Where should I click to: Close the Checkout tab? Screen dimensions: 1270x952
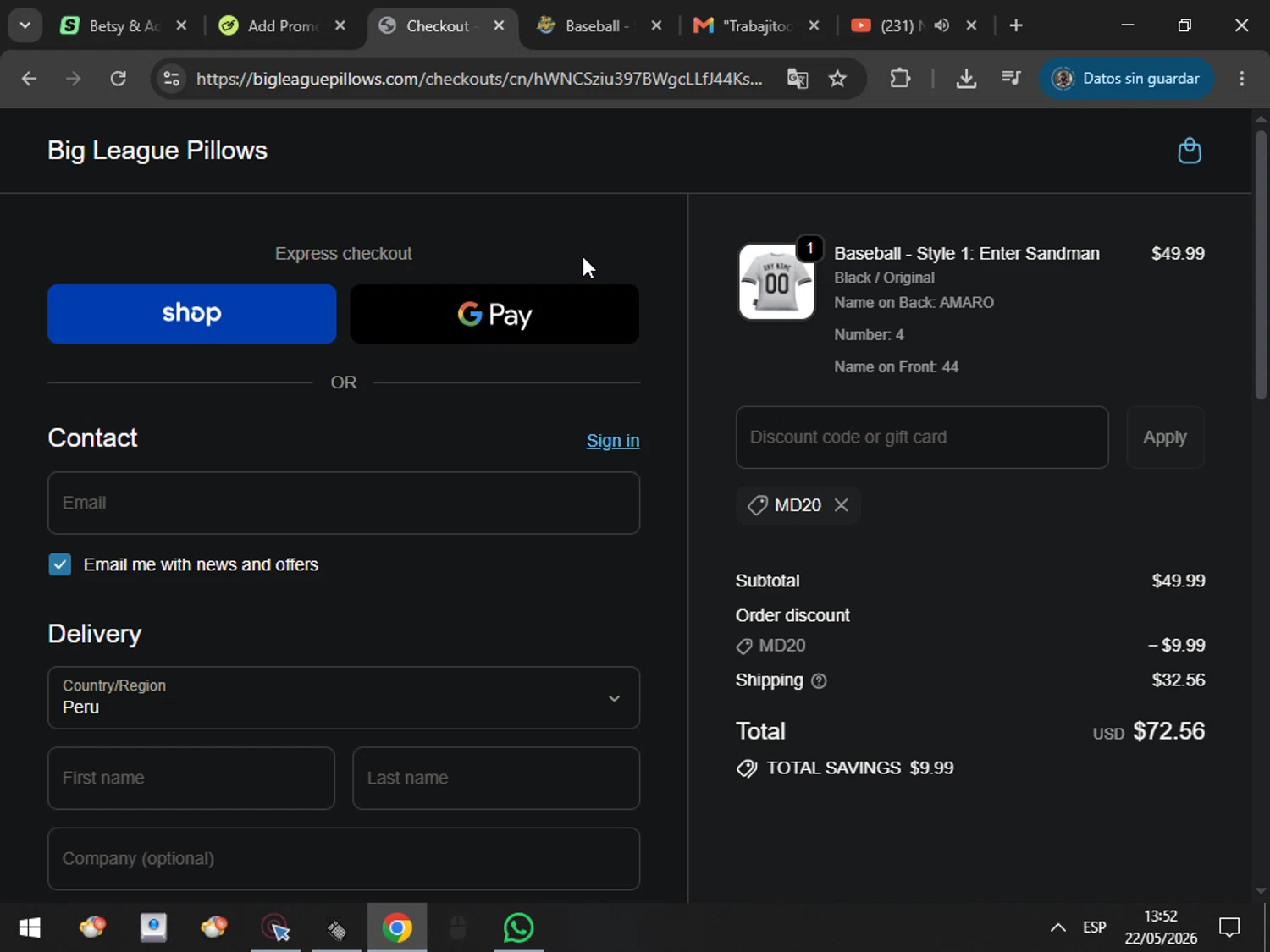point(500,25)
